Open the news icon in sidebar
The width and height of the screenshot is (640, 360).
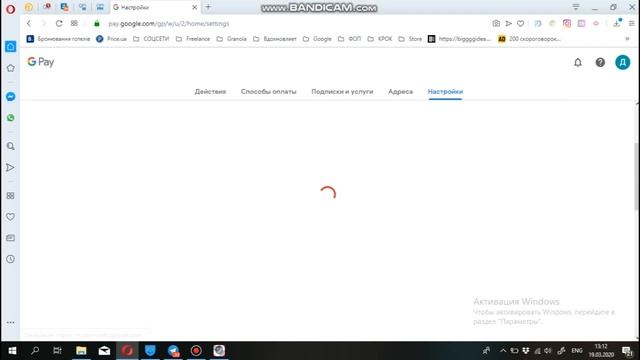click(x=11, y=238)
